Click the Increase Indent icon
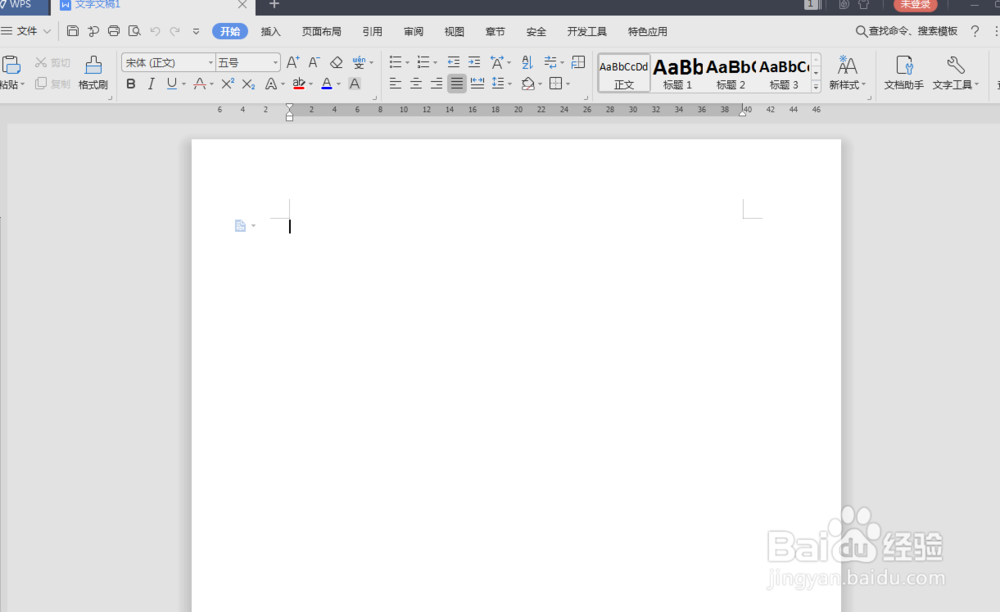Image resolution: width=1000 pixels, height=612 pixels. tap(474, 62)
